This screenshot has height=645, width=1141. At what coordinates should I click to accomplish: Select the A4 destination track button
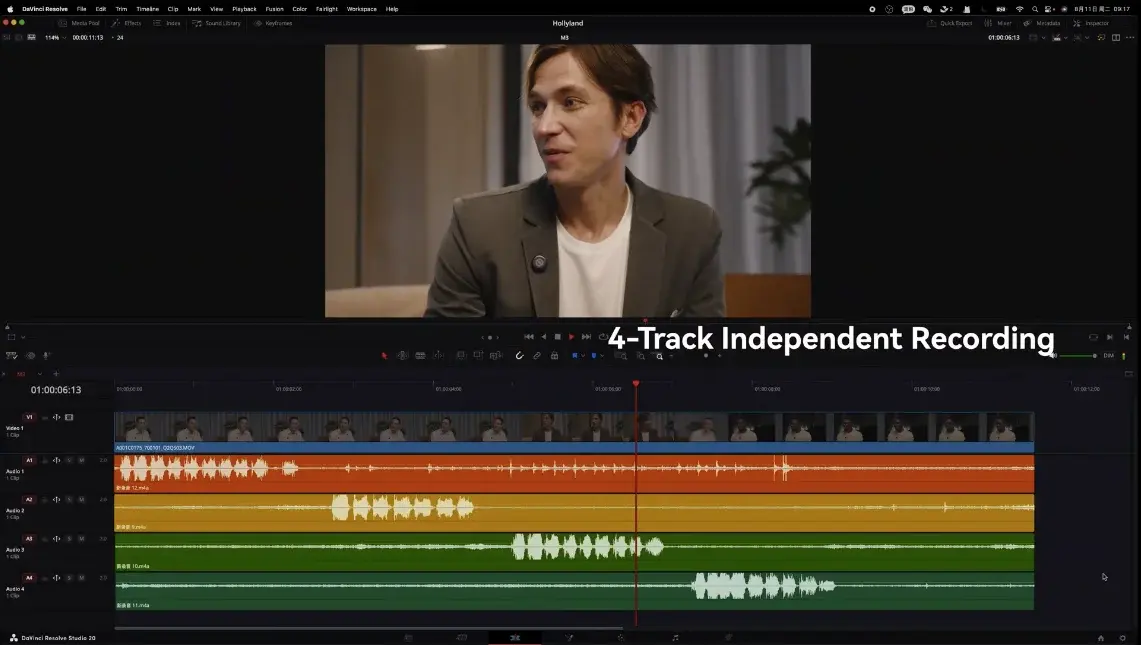coord(29,578)
